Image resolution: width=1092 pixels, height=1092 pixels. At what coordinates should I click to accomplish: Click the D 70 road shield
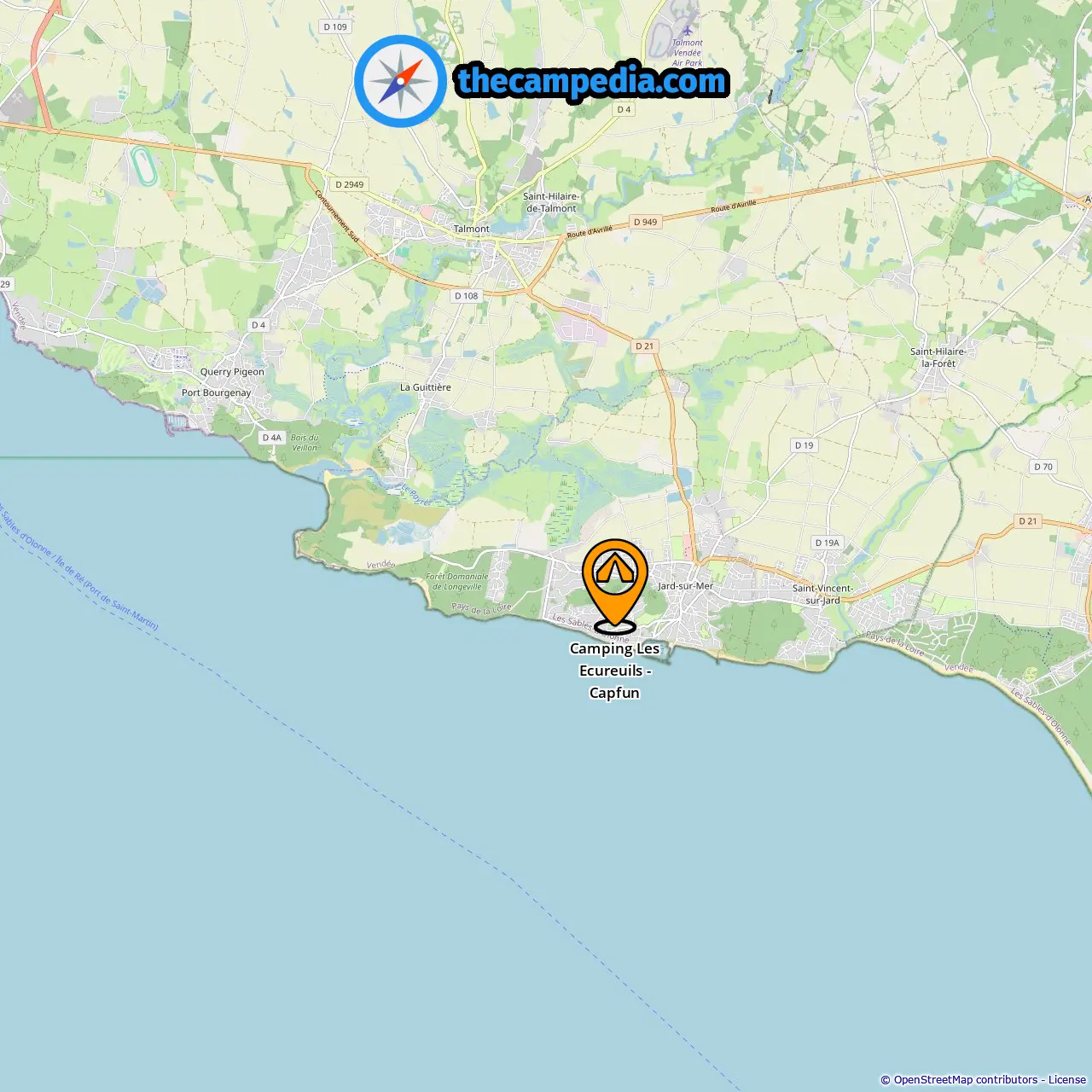pyautogui.click(x=1043, y=467)
